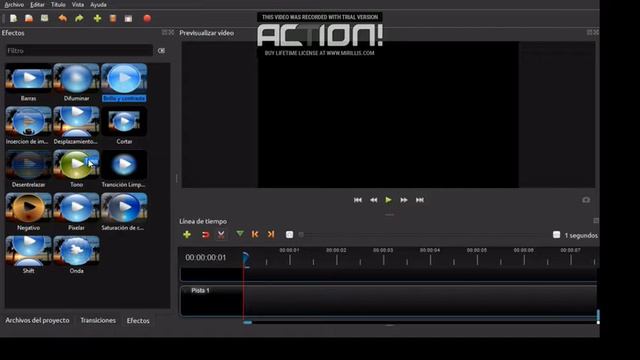Select the Saturación de color effect
This screenshot has width=640, height=360.
124,212
